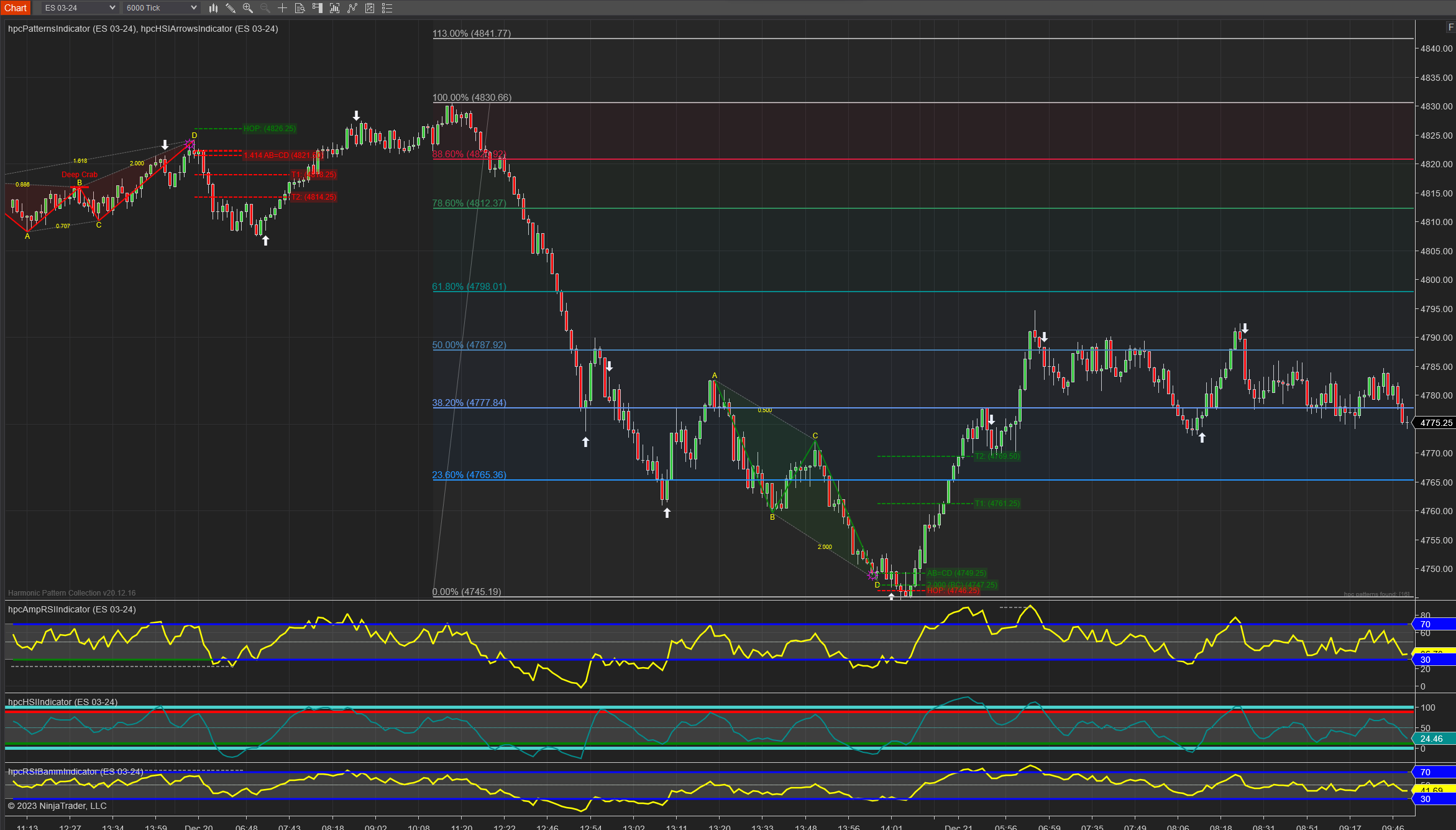1456x830 pixels.
Task: Click the 4775.25 current price marker
Action: tap(1436, 423)
